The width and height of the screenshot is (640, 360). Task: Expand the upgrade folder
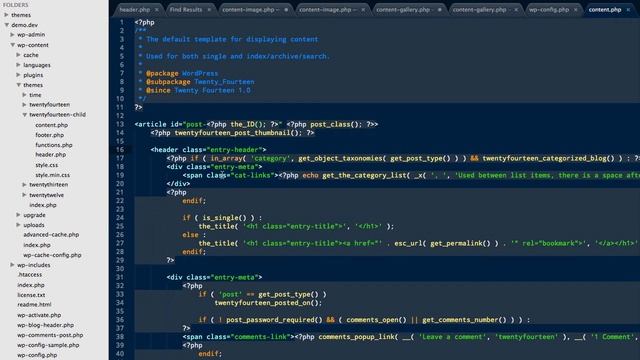[x=18, y=215]
